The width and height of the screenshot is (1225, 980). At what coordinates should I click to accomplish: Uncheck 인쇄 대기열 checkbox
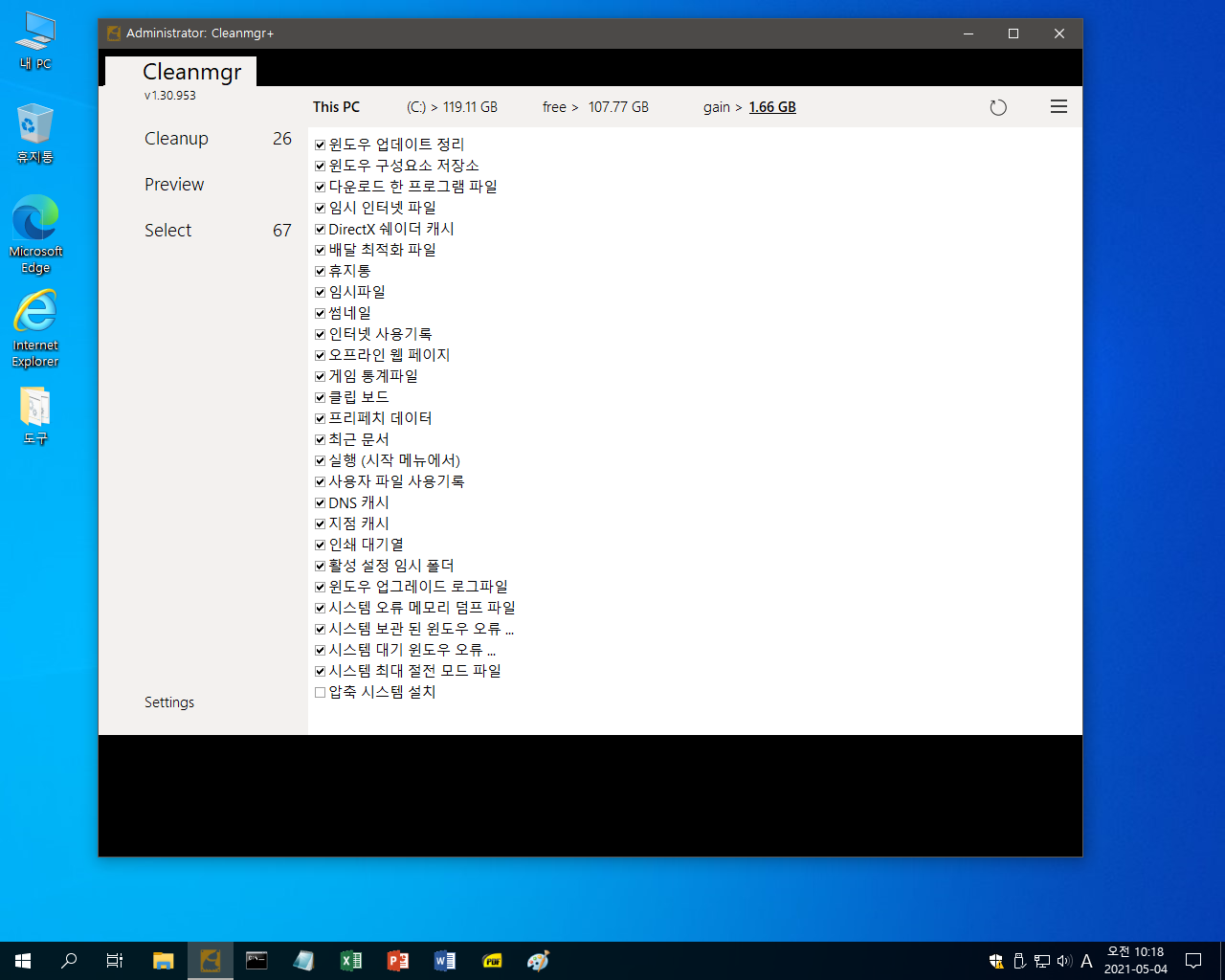click(321, 546)
